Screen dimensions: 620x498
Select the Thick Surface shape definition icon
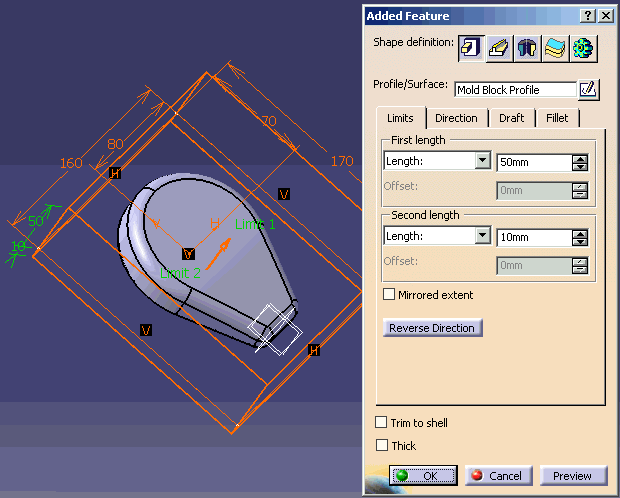pos(555,46)
